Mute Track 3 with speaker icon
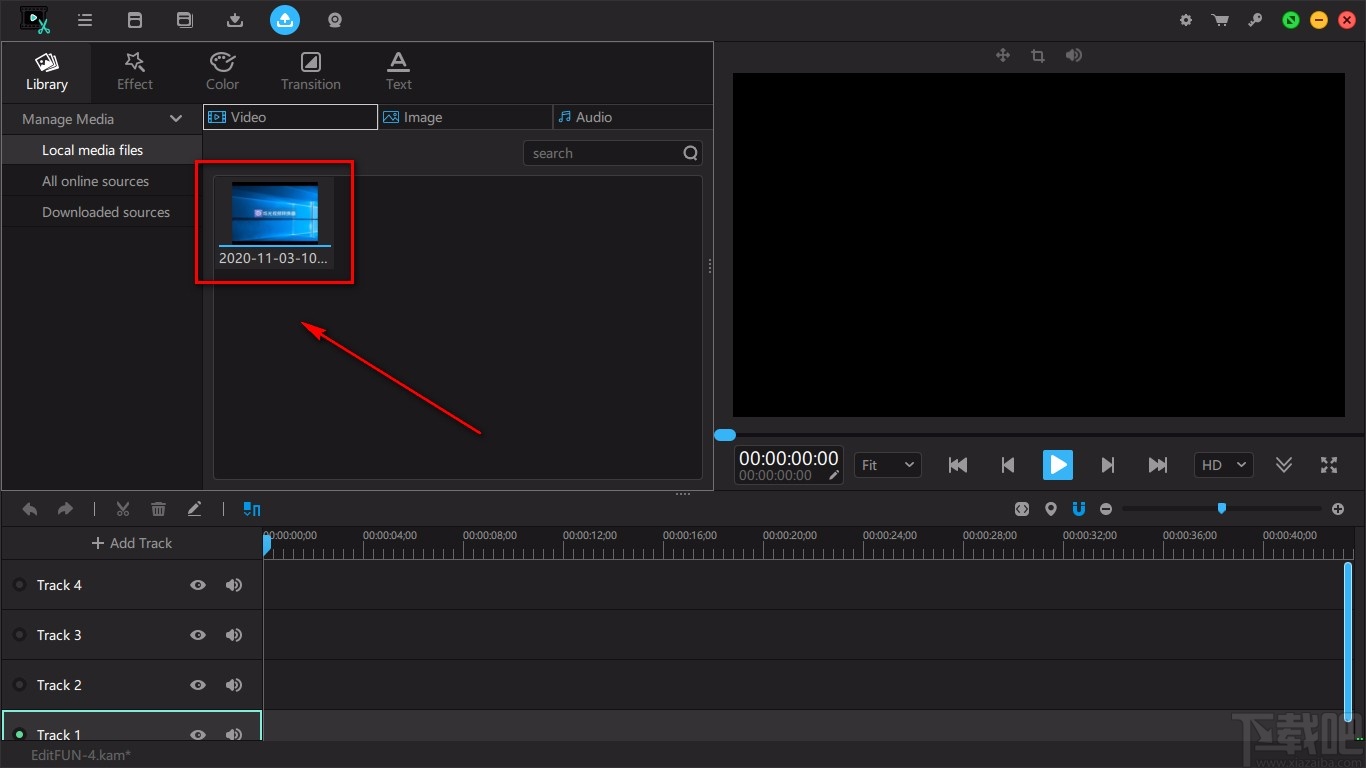Viewport: 1366px width, 768px height. [x=234, y=635]
